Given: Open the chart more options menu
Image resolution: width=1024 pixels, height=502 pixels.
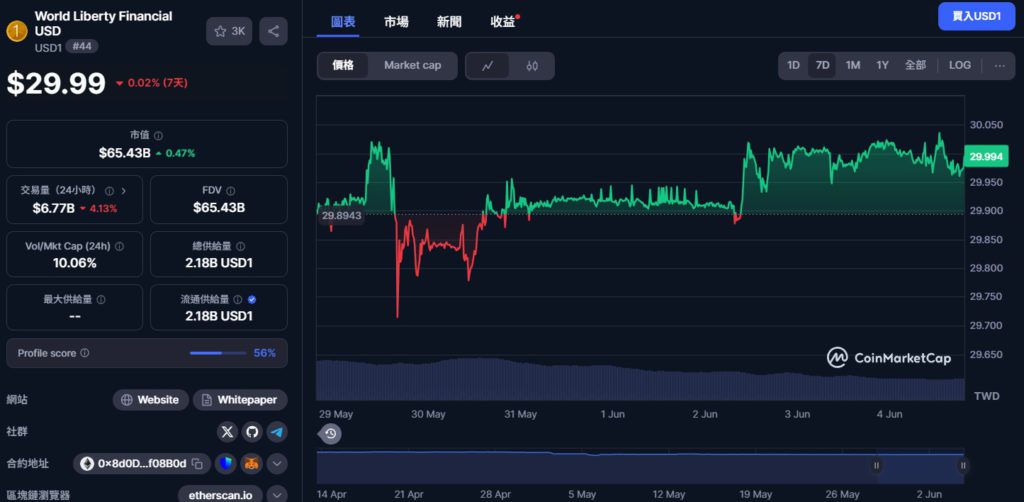Looking at the screenshot, I should [999, 66].
